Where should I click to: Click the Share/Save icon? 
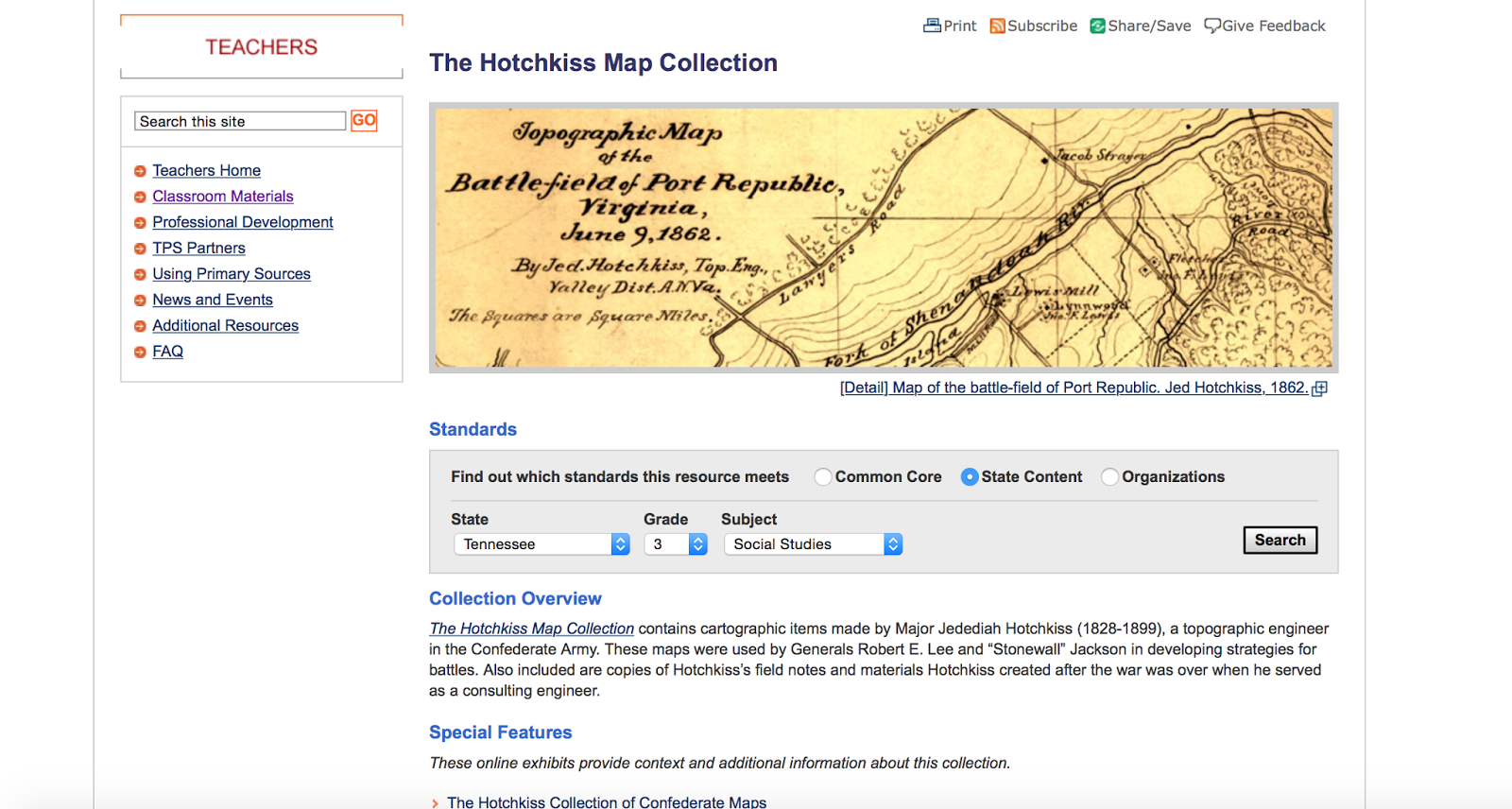click(1097, 26)
